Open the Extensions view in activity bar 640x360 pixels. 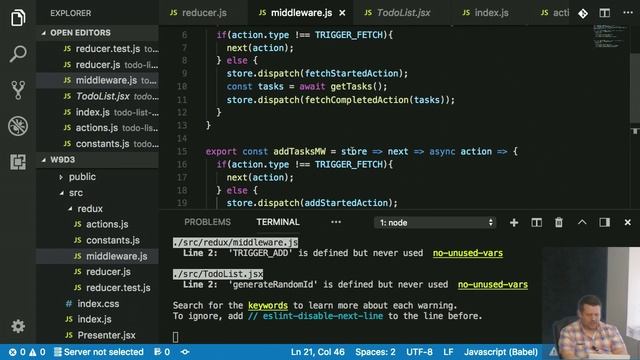[18, 162]
